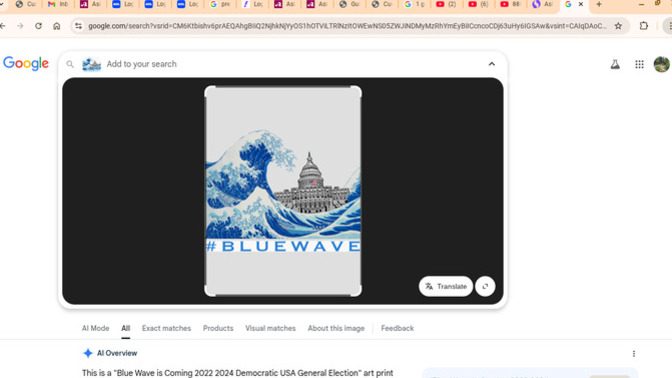Click the AI Overview text starting 'This is a'
Screen dimensions: 672x378
[x=237, y=373]
